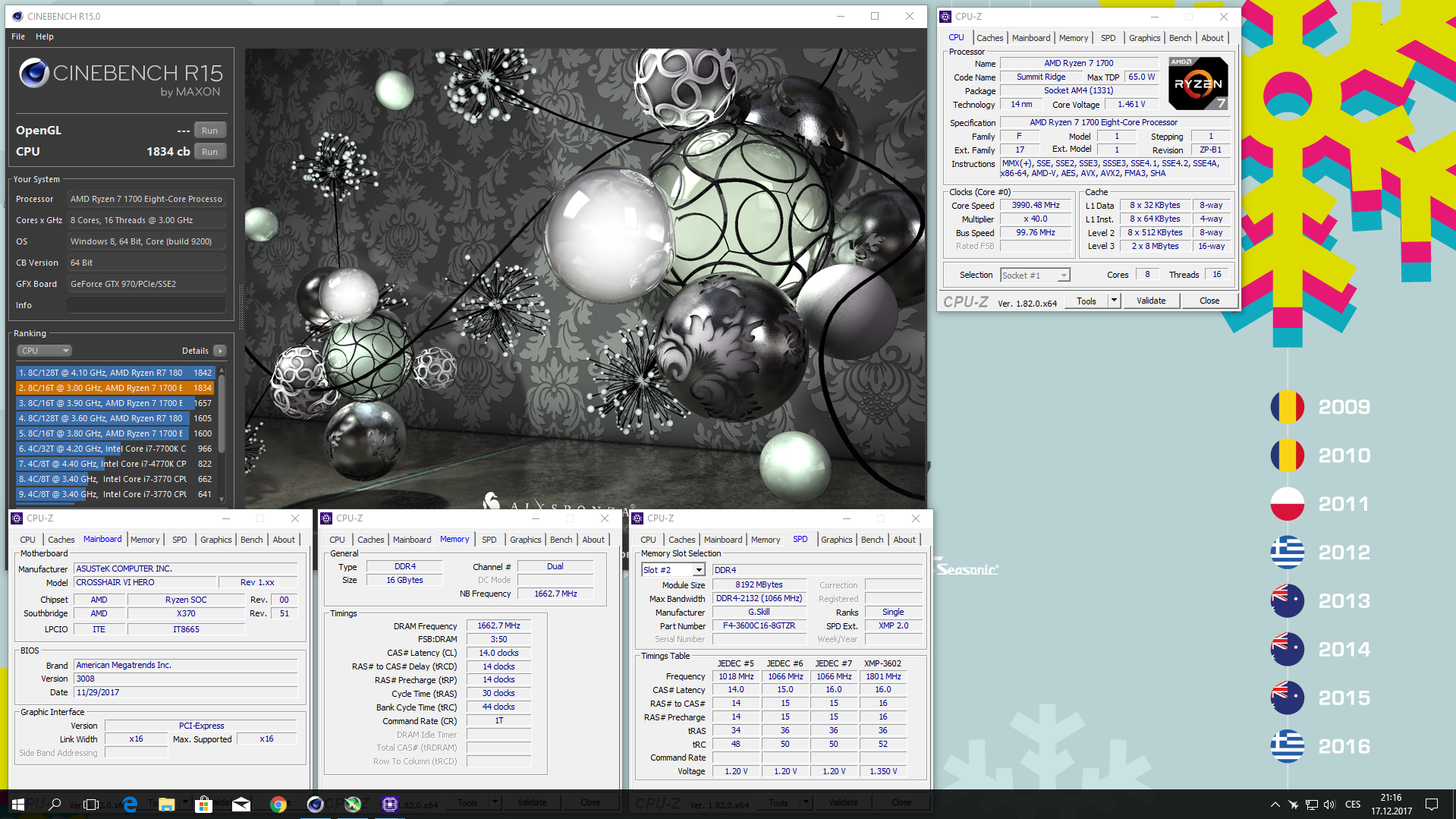
Task: Open the Action Center notifications icon
Action: [1432, 805]
